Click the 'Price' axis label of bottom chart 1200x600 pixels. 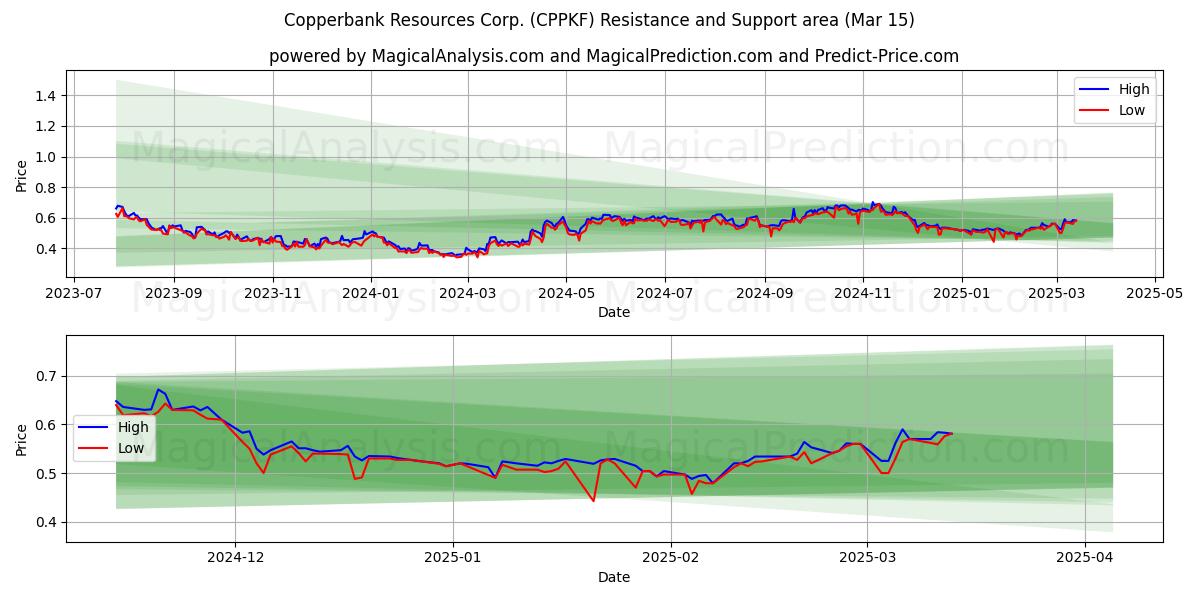coord(22,439)
